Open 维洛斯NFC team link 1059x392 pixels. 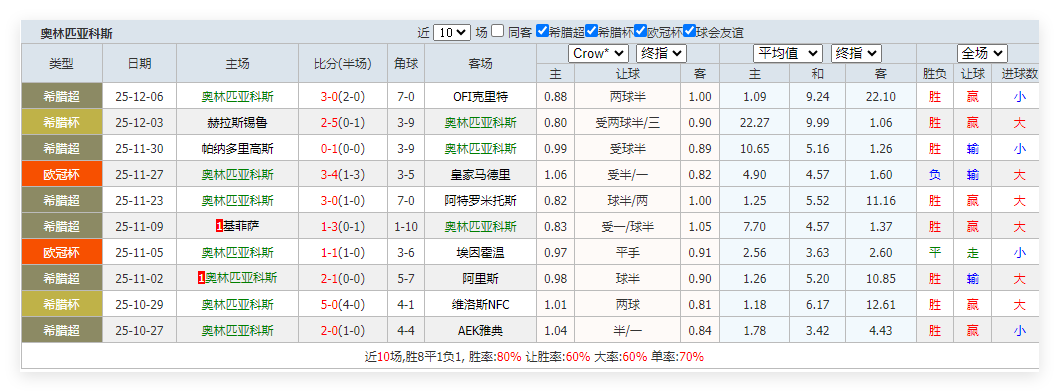tap(480, 305)
